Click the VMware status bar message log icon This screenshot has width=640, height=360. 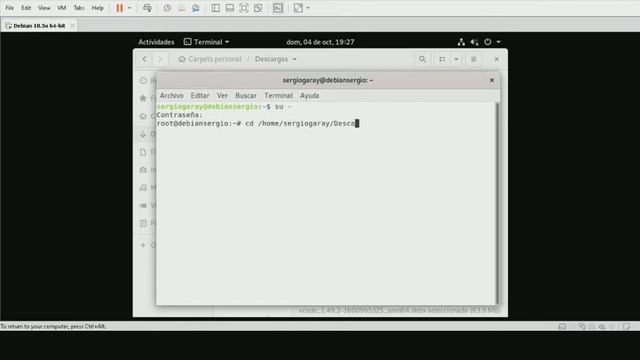tap(627, 327)
